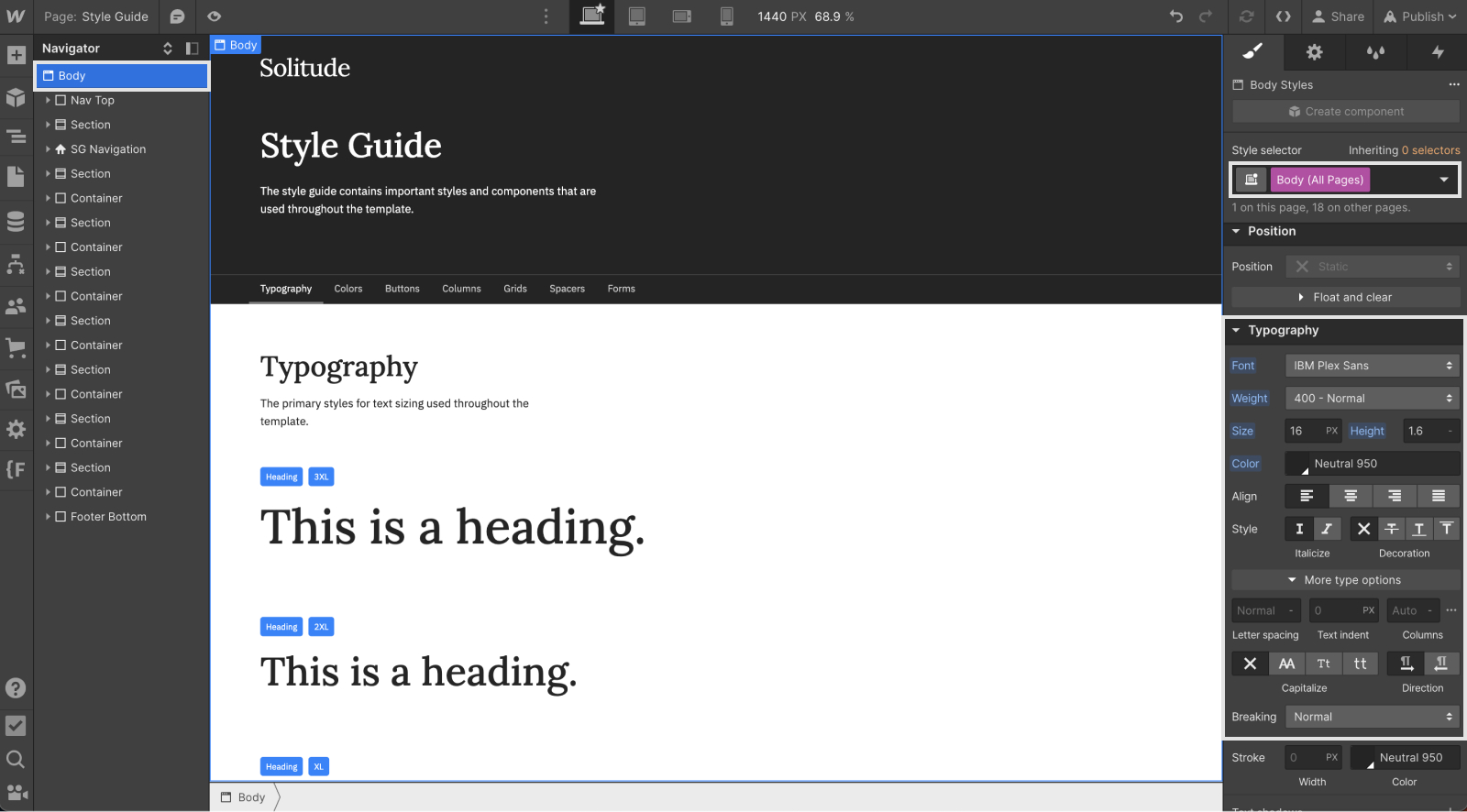1467x812 pixels.
Task: Switch to mobile landscape breakpoint
Action: tap(681, 16)
